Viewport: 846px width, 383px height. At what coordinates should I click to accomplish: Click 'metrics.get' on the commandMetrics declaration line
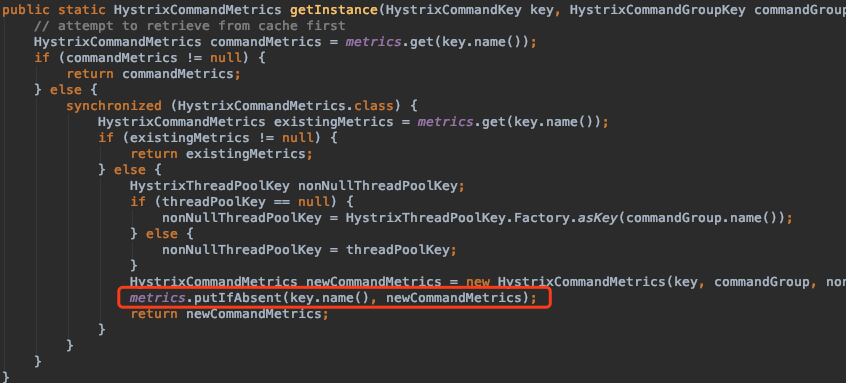390,42
